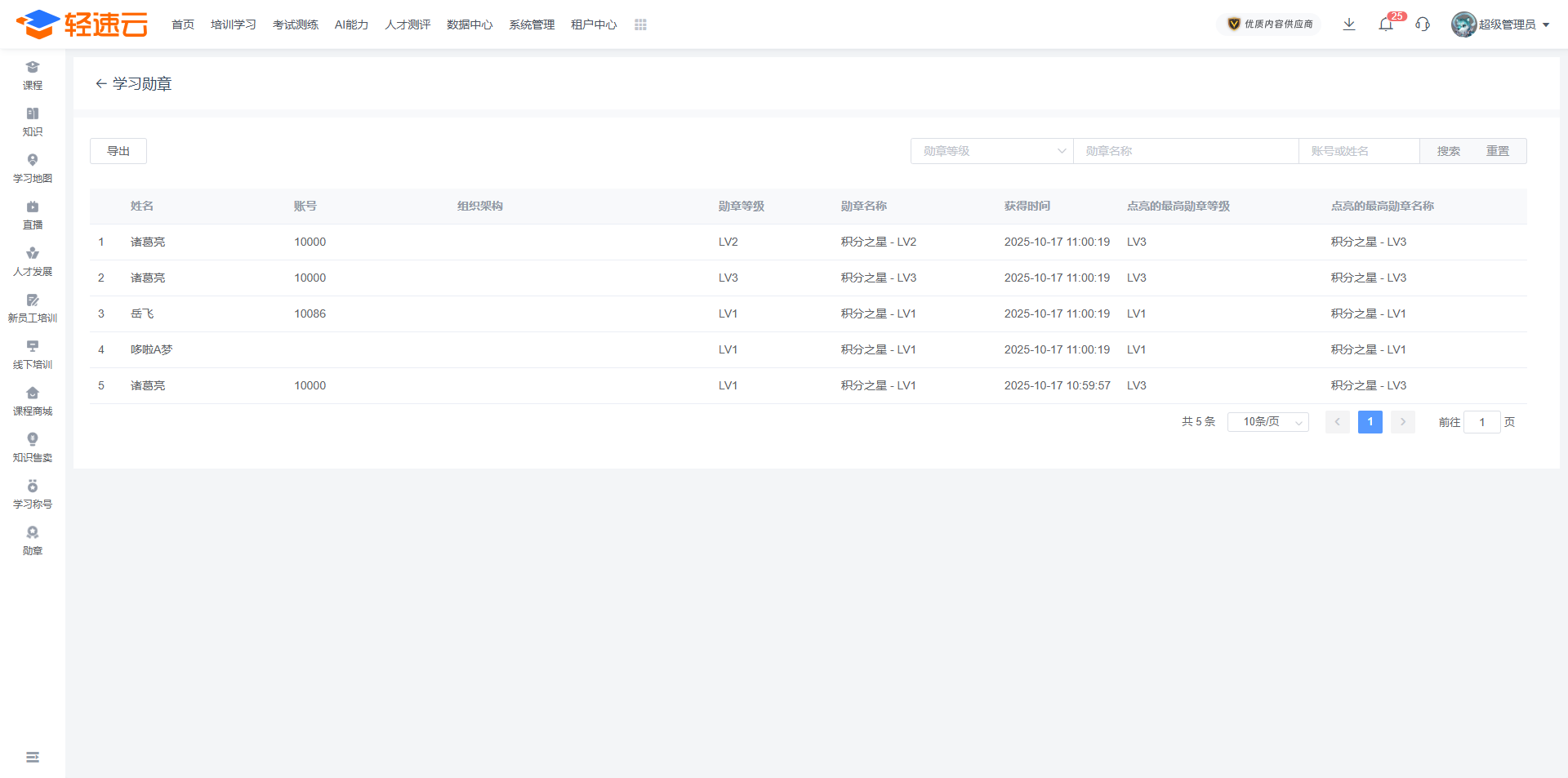Open 课程商城 from the sidebar
Image resolution: width=1568 pixels, height=778 pixels.
click(x=33, y=401)
